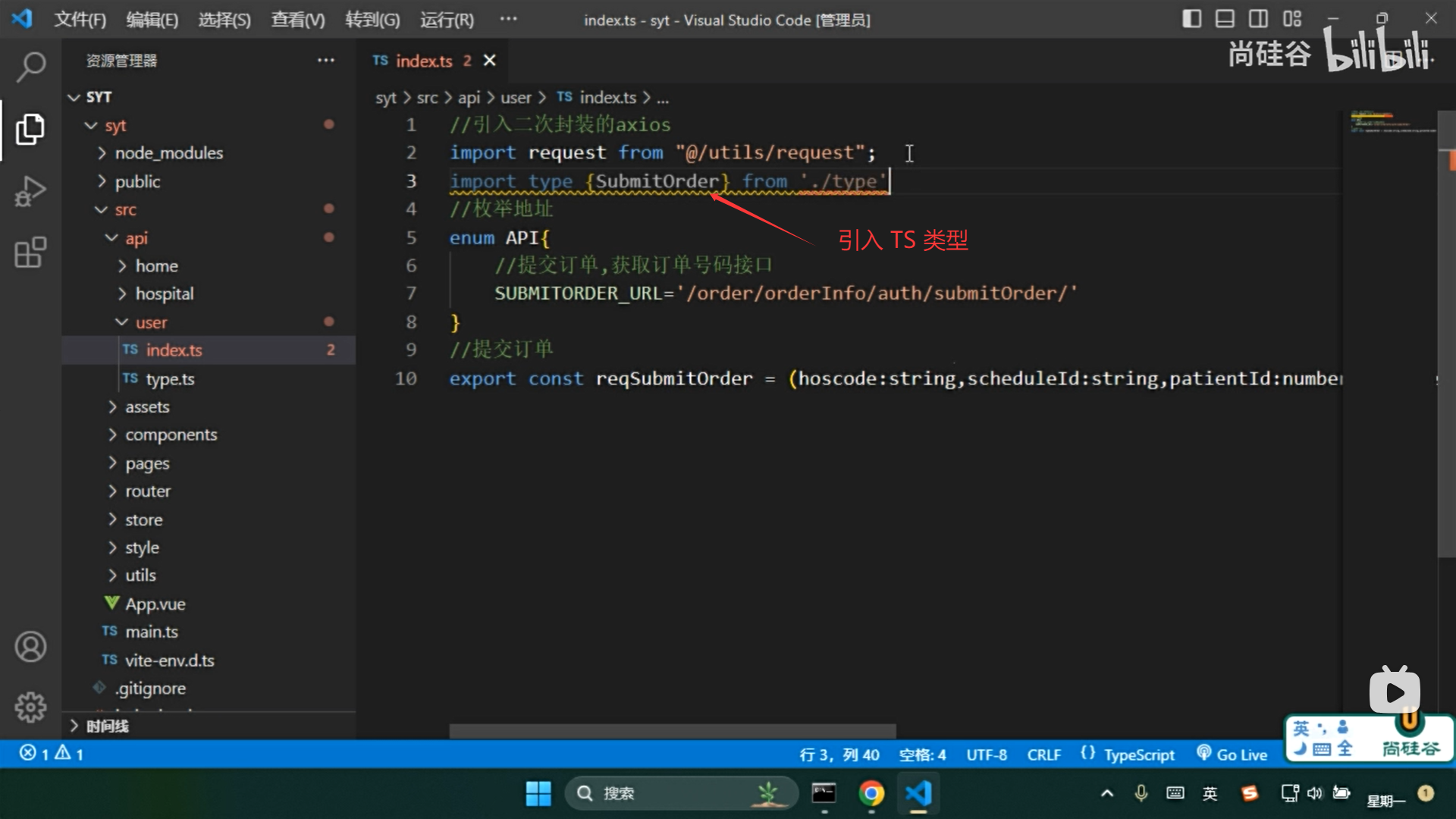Viewport: 1456px width, 819px height.
Task: Start Go Live server
Action: click(x=1232, y=755)
